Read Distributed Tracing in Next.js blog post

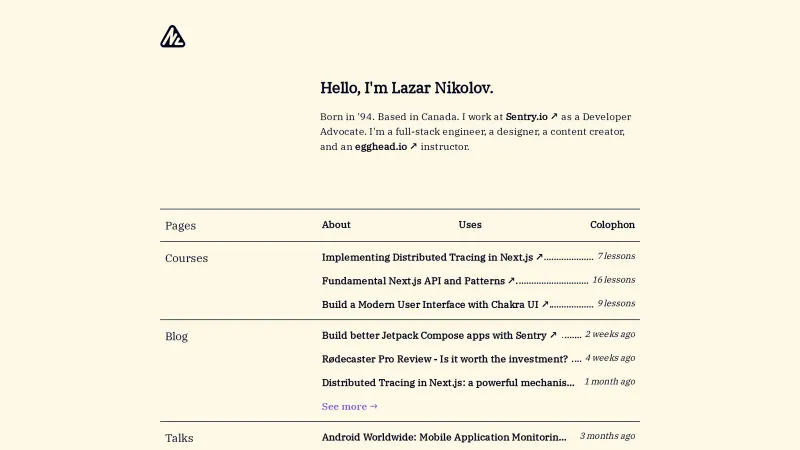[448, 382]
